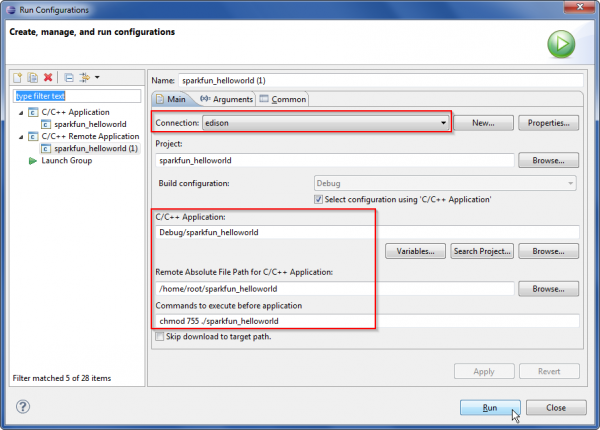This screenshot has height=430, width=600.
Task: Click the New... connection button
Action: point(483,123)
